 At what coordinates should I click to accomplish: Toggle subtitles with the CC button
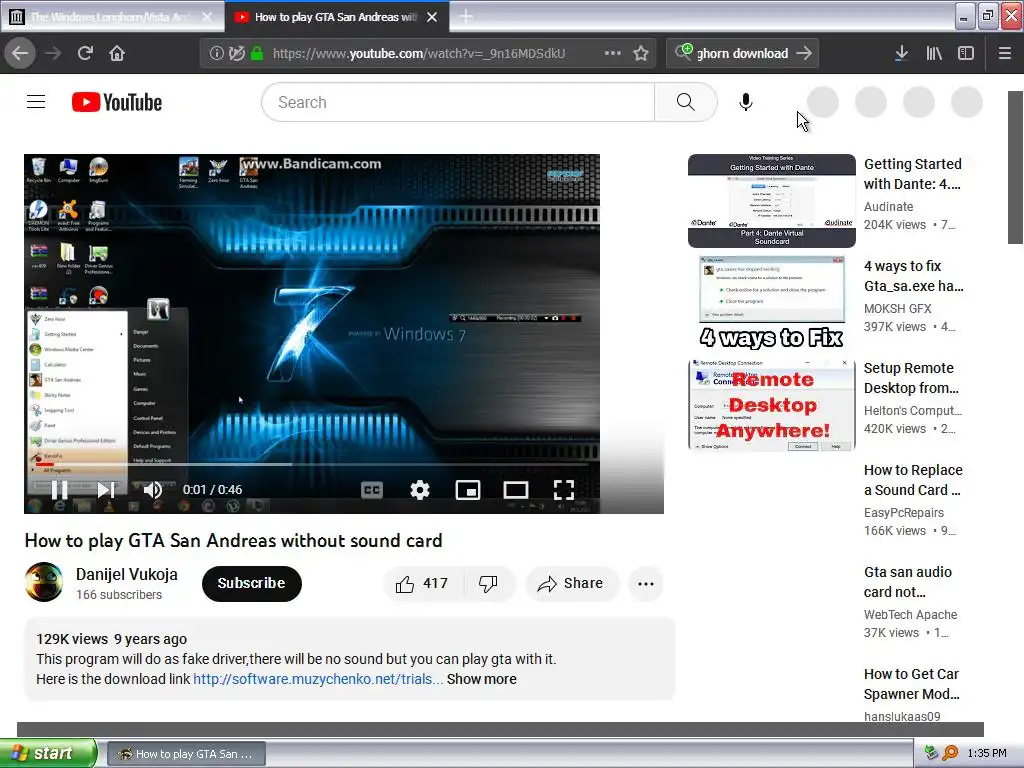click(x=372, y=490)
